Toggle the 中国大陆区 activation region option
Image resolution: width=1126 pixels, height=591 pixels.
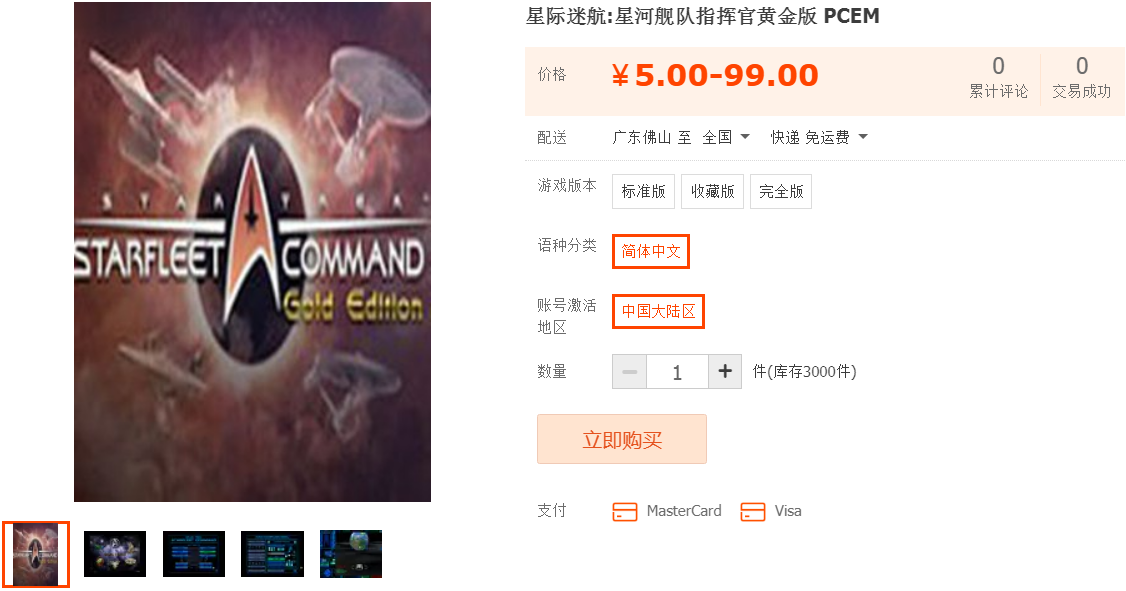tap(659, 311)
